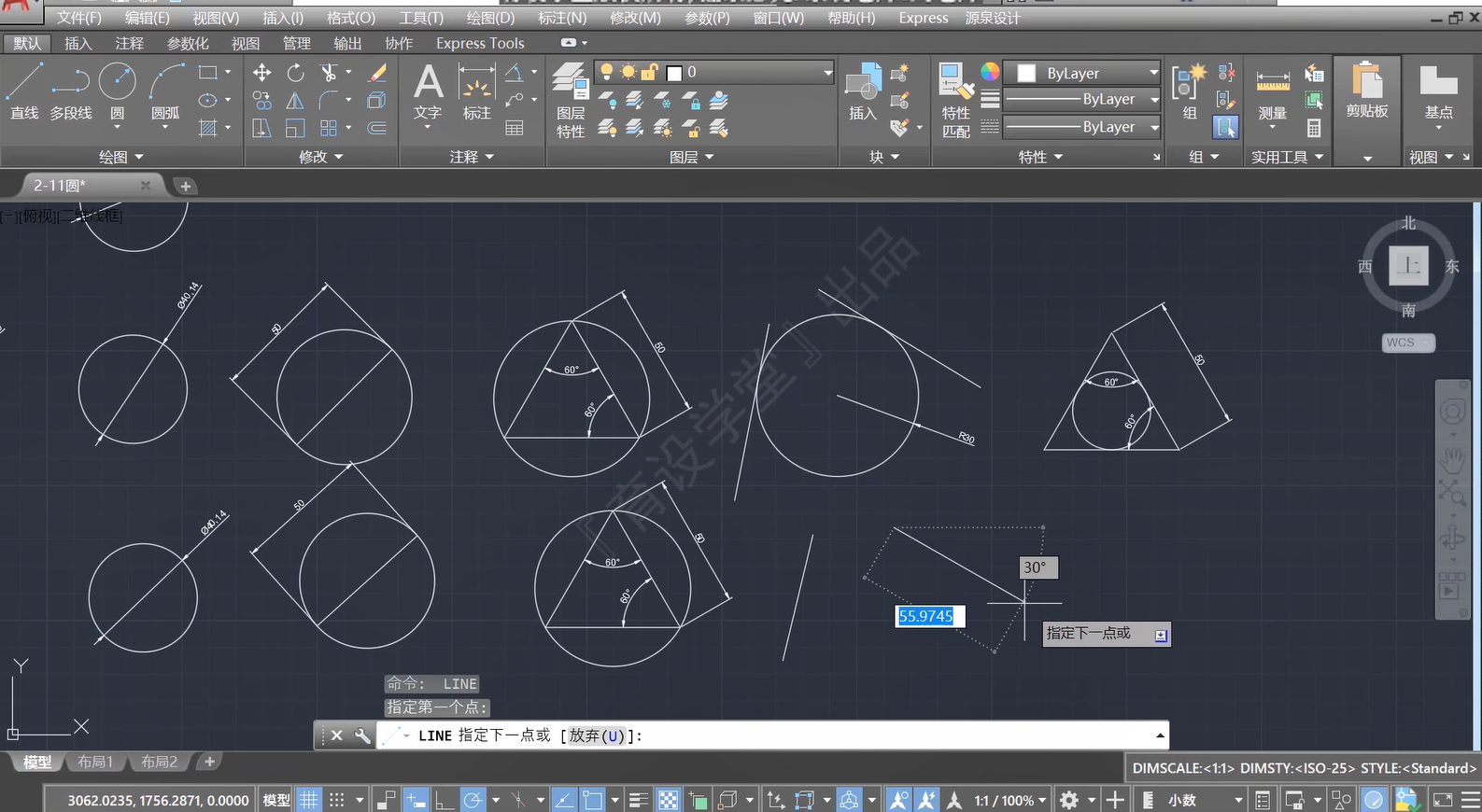Screen dimensions: 1482x812
Task: Toggle lineweight display in status bar
Action: tap(639, 800)
